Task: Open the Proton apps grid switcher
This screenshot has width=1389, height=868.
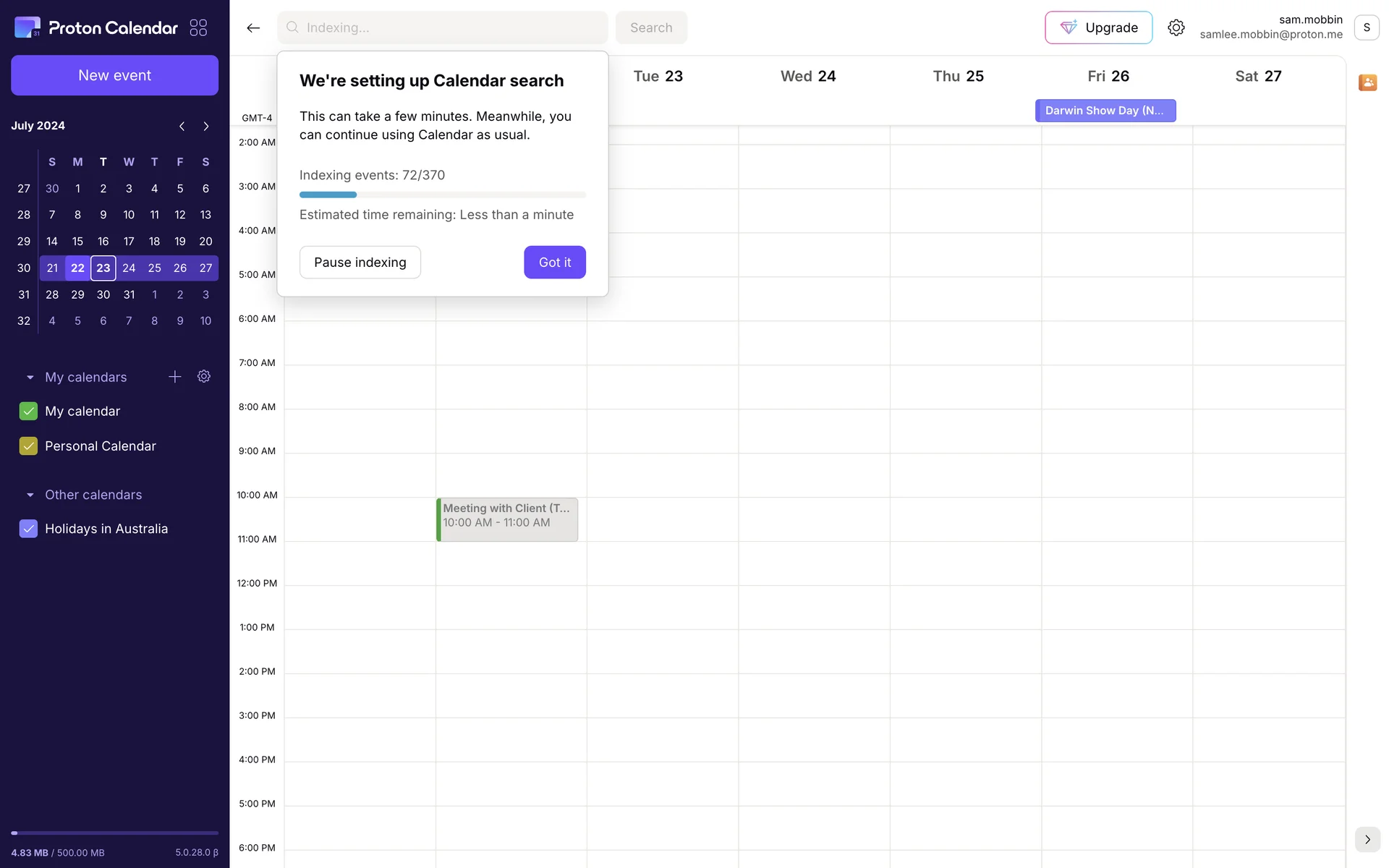Action: (198, 27)
